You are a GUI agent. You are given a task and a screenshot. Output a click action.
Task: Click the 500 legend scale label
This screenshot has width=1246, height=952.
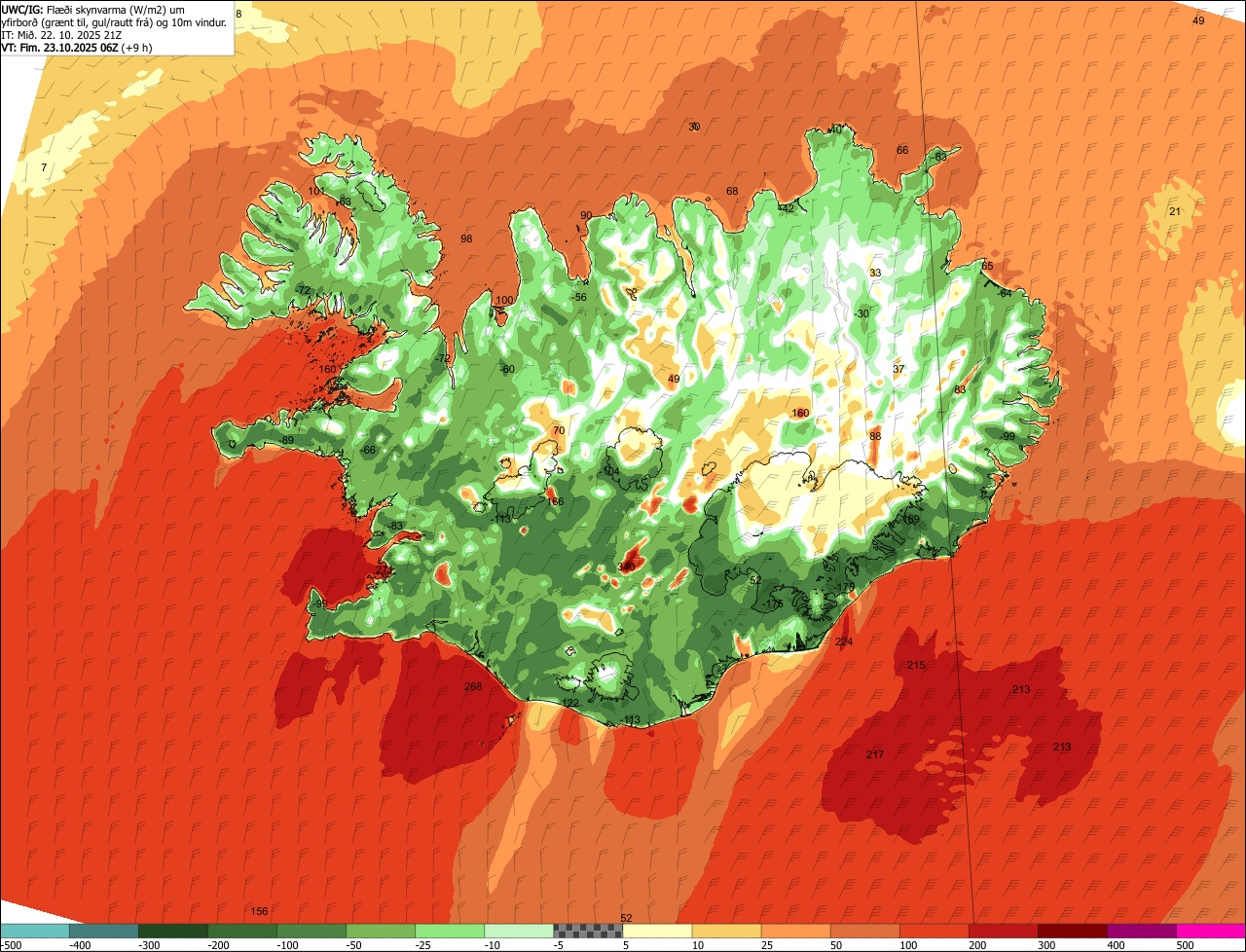[1185, 945]
